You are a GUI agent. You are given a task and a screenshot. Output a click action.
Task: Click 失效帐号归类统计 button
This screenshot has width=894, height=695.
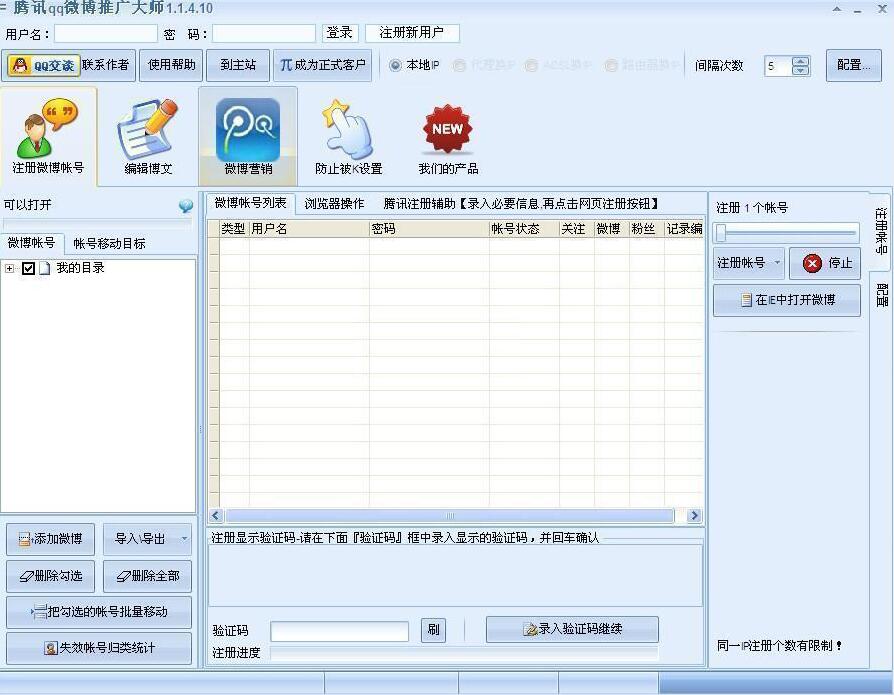click(x=99, y=648)
